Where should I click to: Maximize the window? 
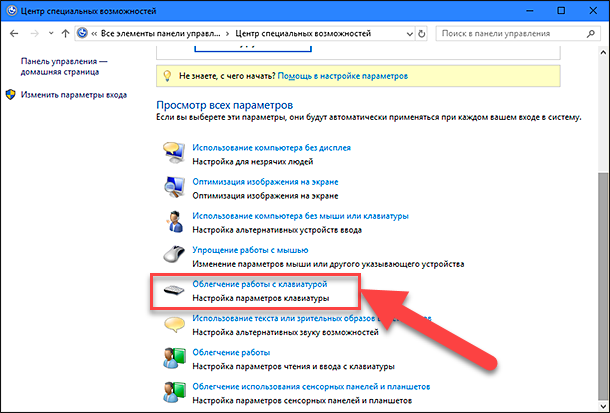click(561, 10)
